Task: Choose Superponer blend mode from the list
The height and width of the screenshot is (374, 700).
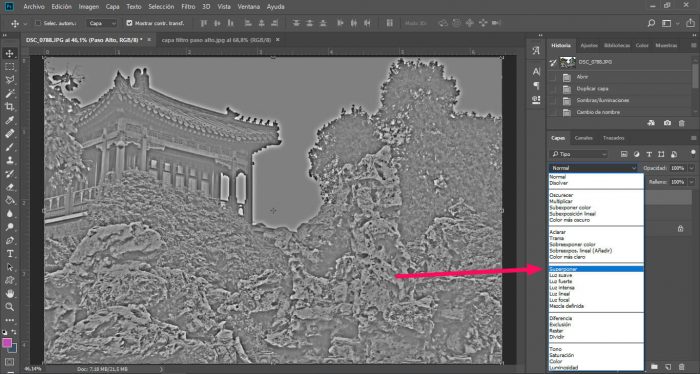Action: point(596,269)
